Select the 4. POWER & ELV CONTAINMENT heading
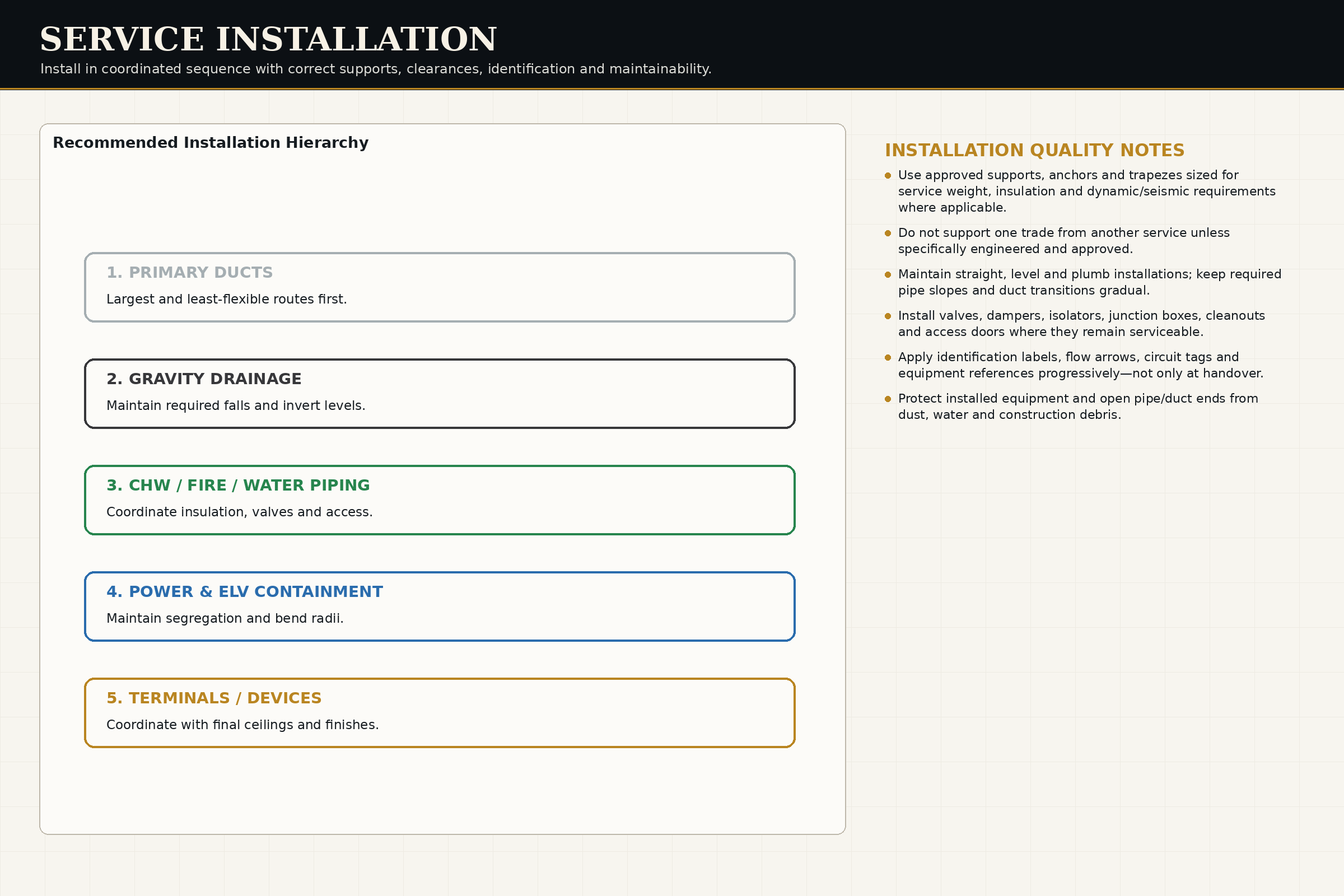Screen dimensions: 1344x896 [245, 592]
